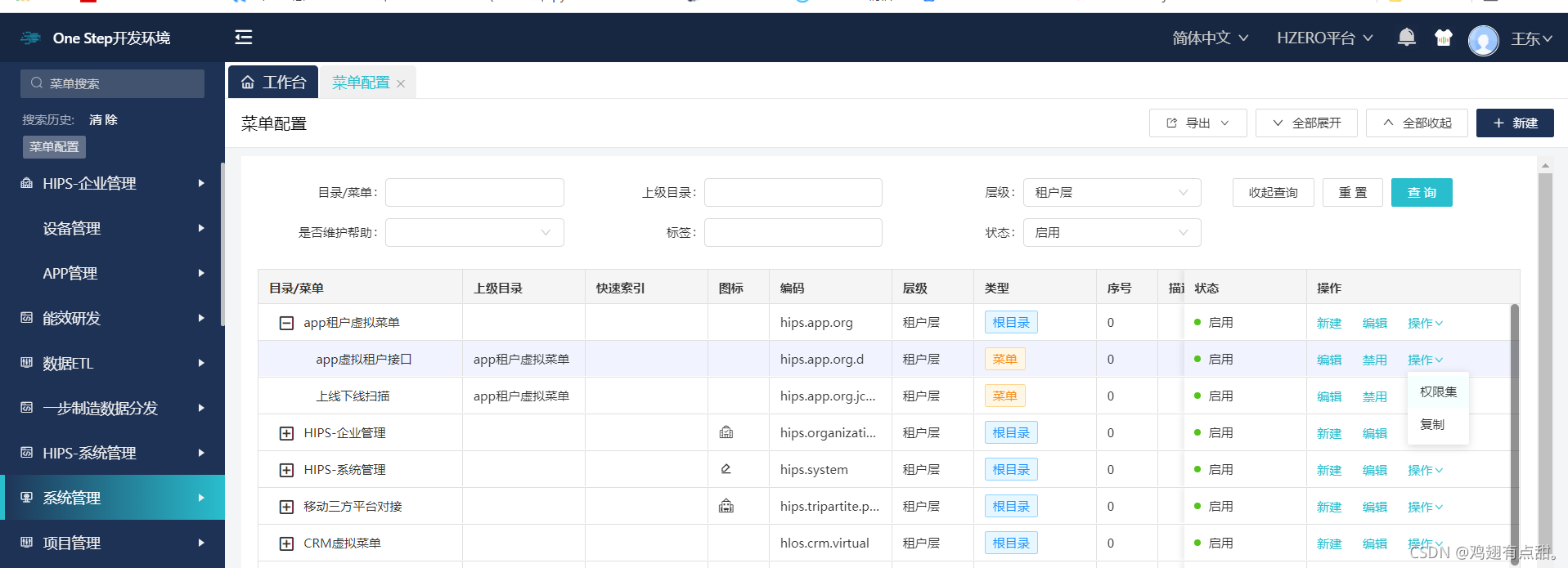Image resolution: width=1568 pixels, height=568 pixels.
Task: Click 清除 to clear search history
Action: pos(104,119)
